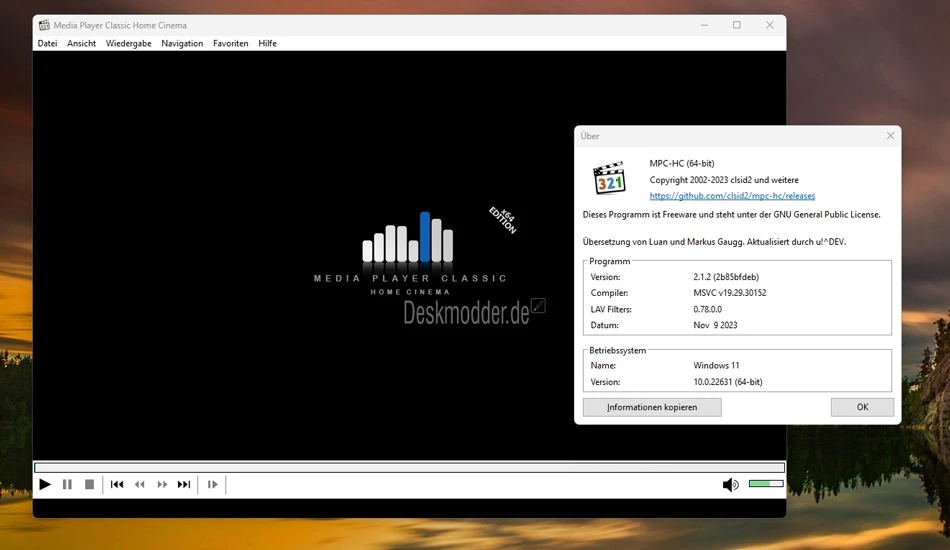
Task: Open the Hilfe menu
Action: click(267, 43)
